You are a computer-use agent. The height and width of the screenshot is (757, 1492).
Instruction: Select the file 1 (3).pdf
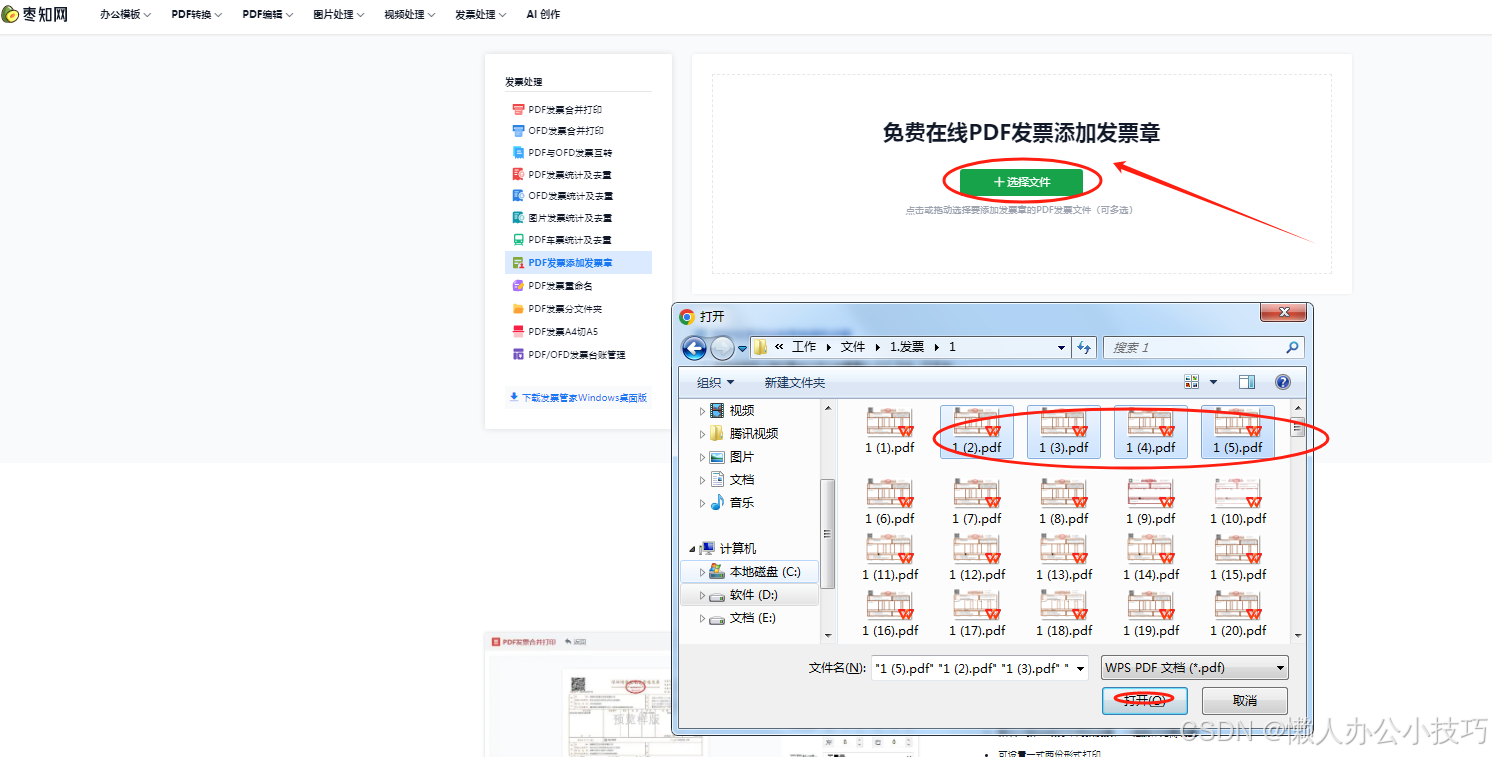click(x=1064, y=431)
